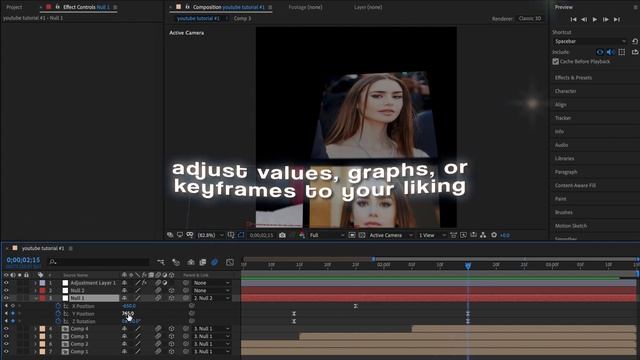
Task: Toggle motion blur enable icon in timeline
Action: pos(214,262)
